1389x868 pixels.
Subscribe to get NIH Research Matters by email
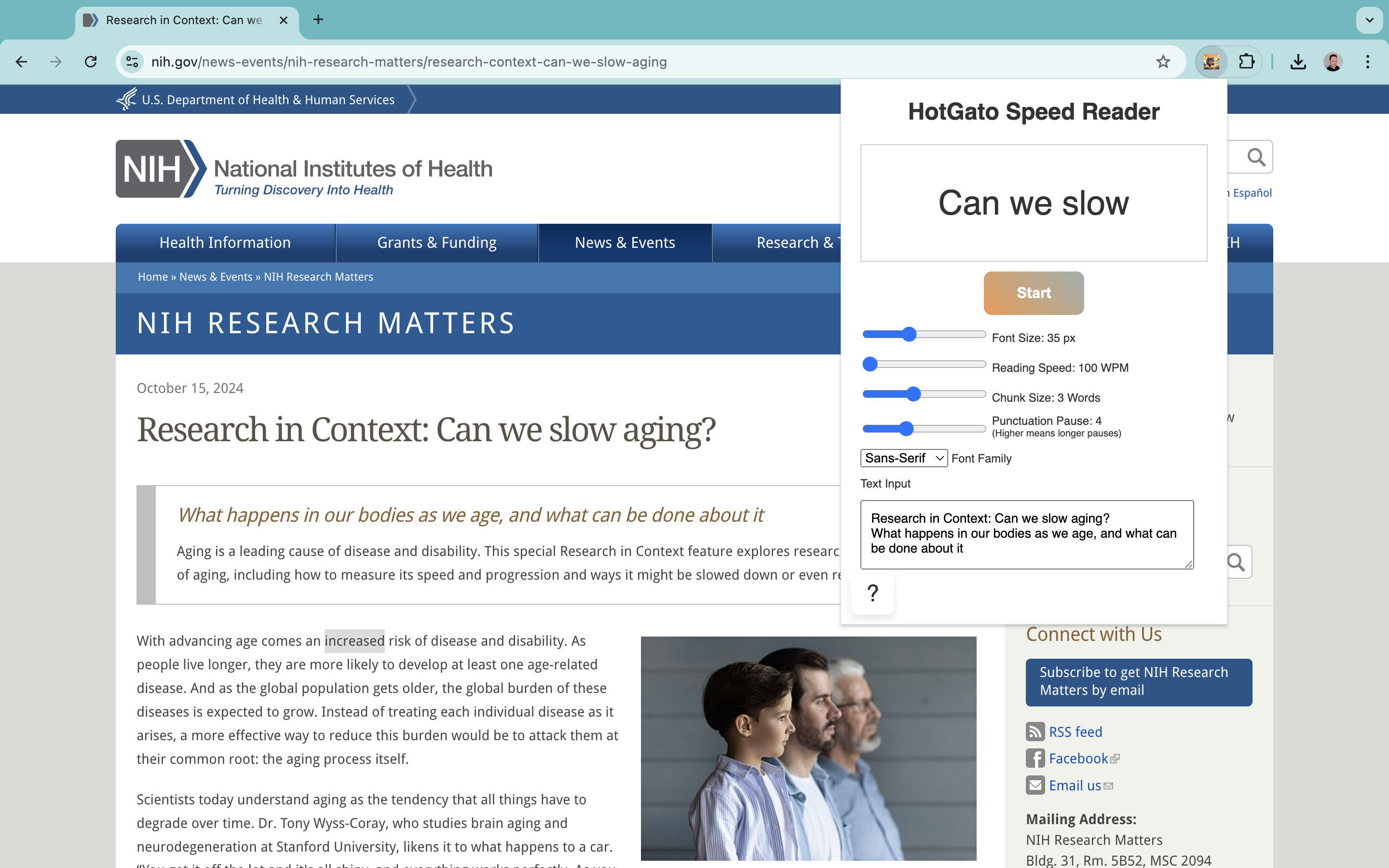1139,682
